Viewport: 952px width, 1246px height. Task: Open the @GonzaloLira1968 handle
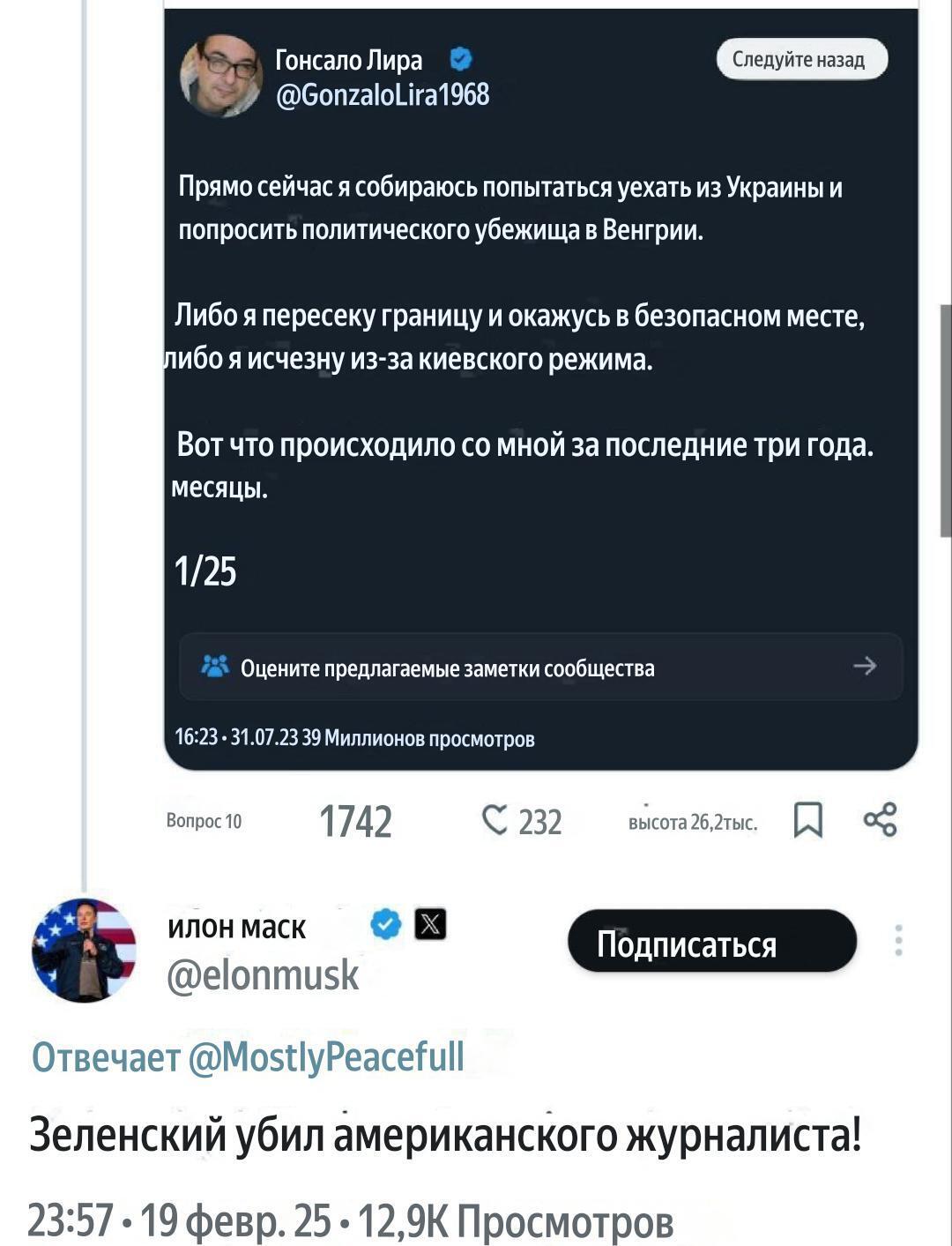[x=383, y=93]
